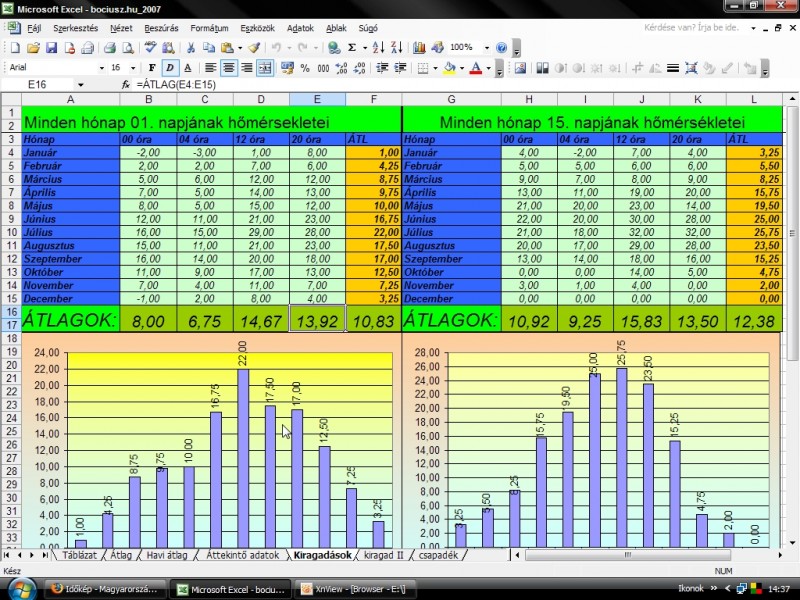Toggle right text alignment

point(246,68)
